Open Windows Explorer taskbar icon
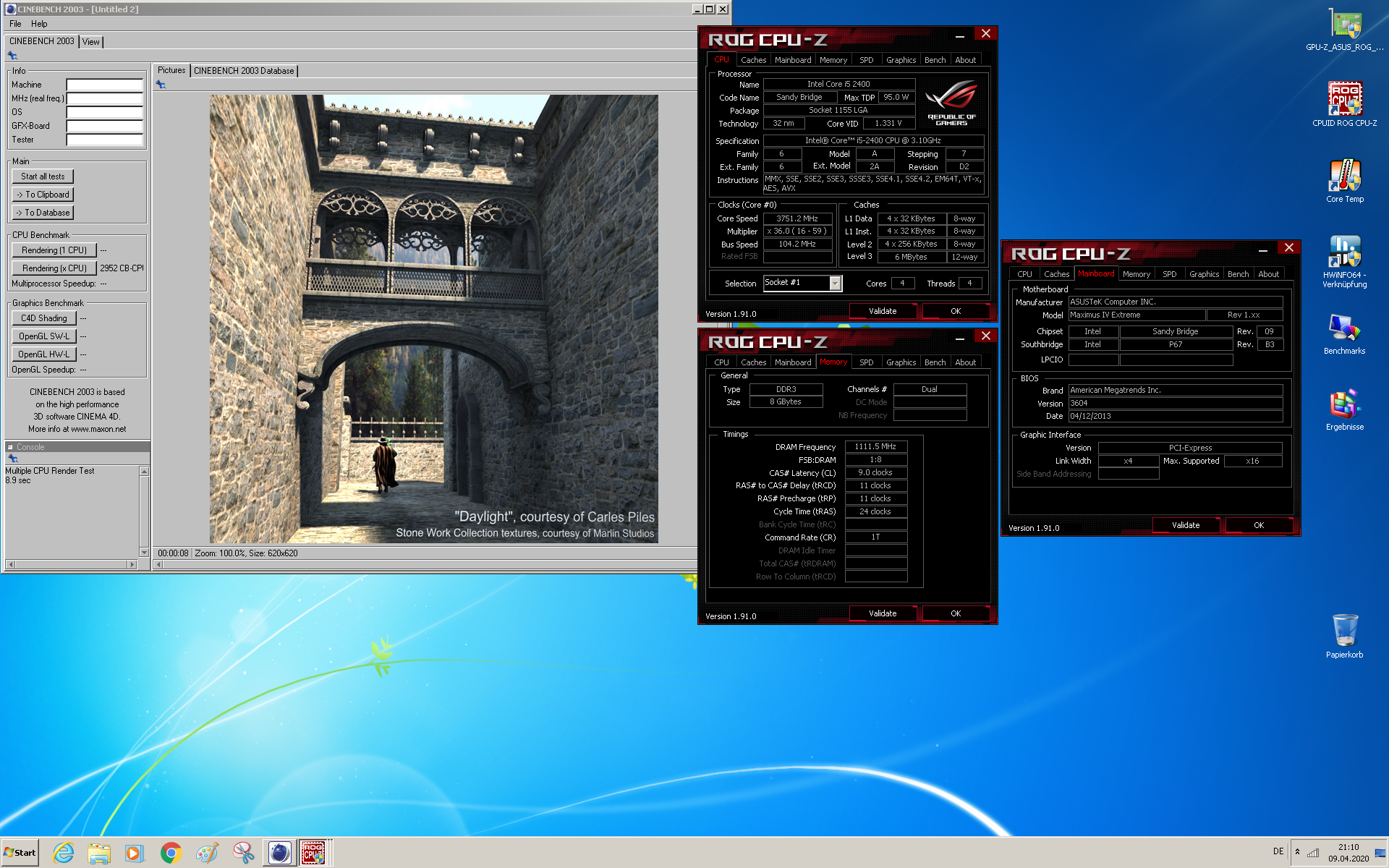 pyautogui.click(x=99, y=853)
